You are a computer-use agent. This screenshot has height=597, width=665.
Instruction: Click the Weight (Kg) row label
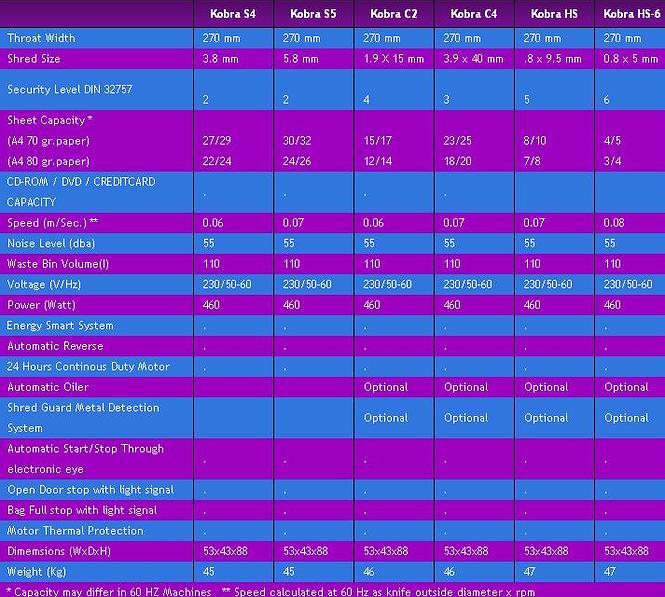(x=36, y=571)
